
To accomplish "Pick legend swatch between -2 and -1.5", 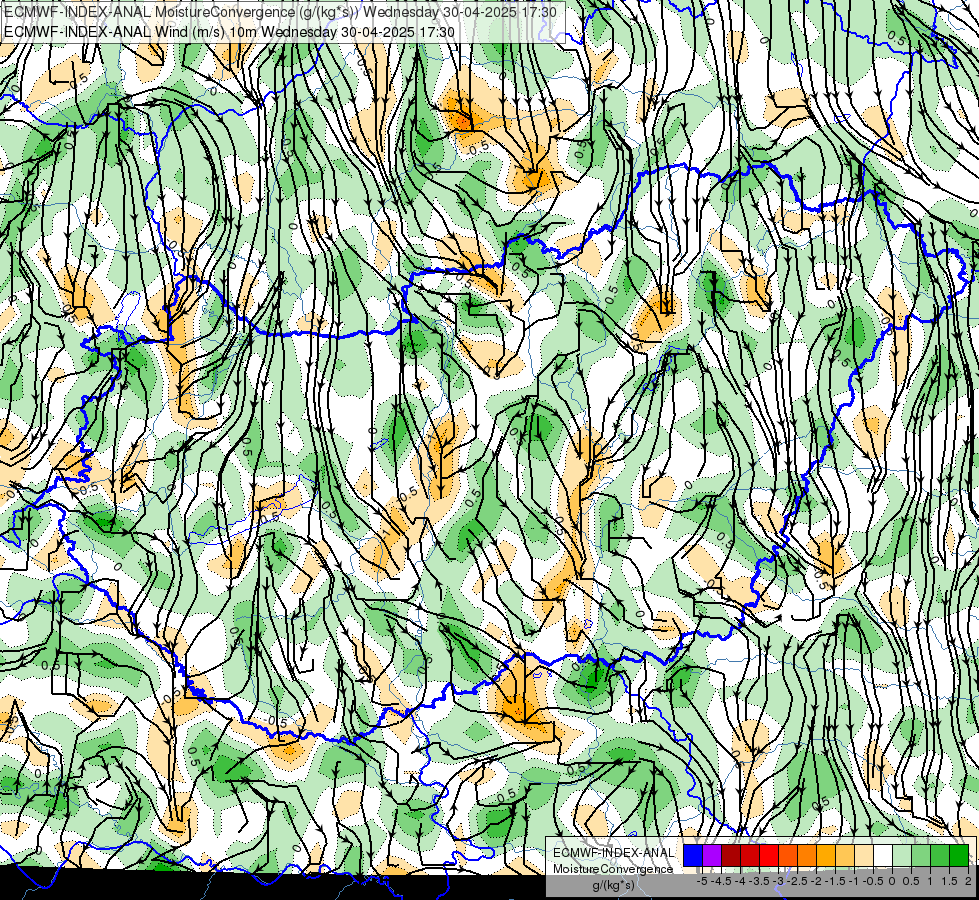I will [826, 856].
